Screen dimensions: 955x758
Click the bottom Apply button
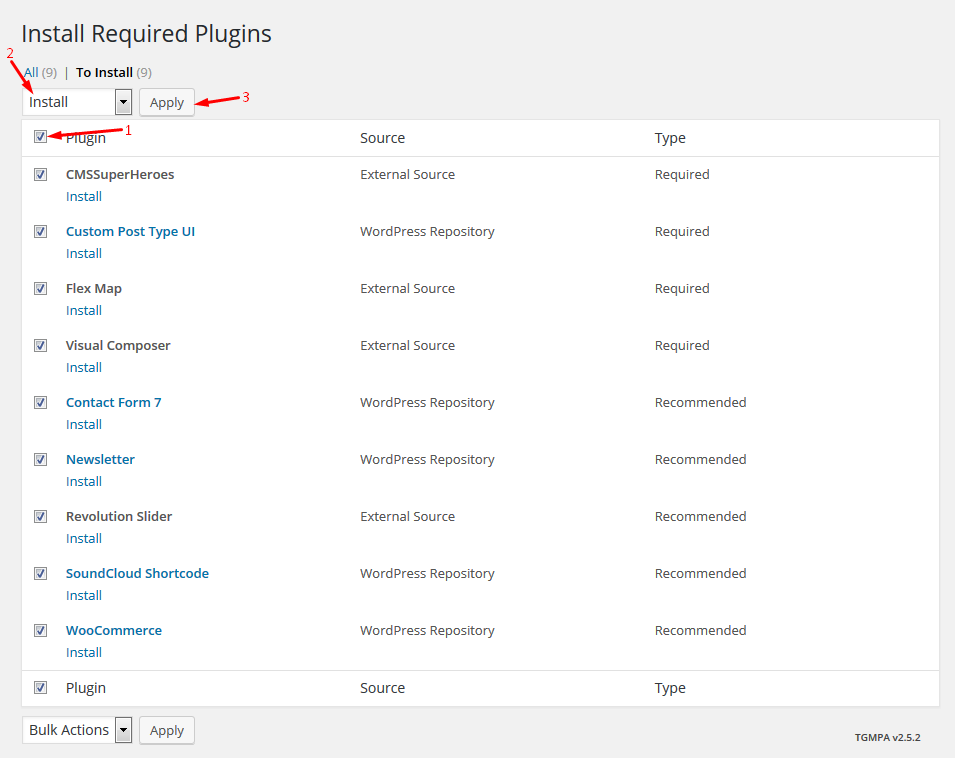(x=167, y=730)
